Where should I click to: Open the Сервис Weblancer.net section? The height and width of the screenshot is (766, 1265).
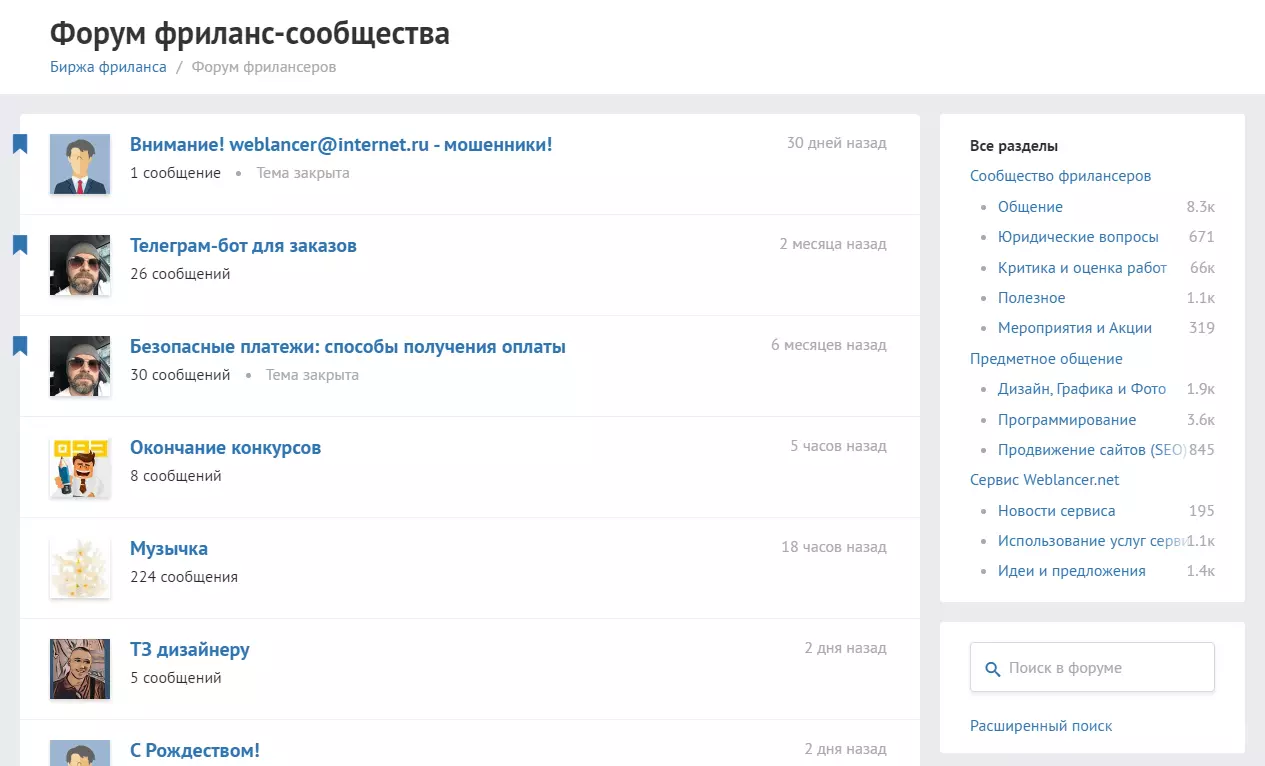[x=1044, y=480]
